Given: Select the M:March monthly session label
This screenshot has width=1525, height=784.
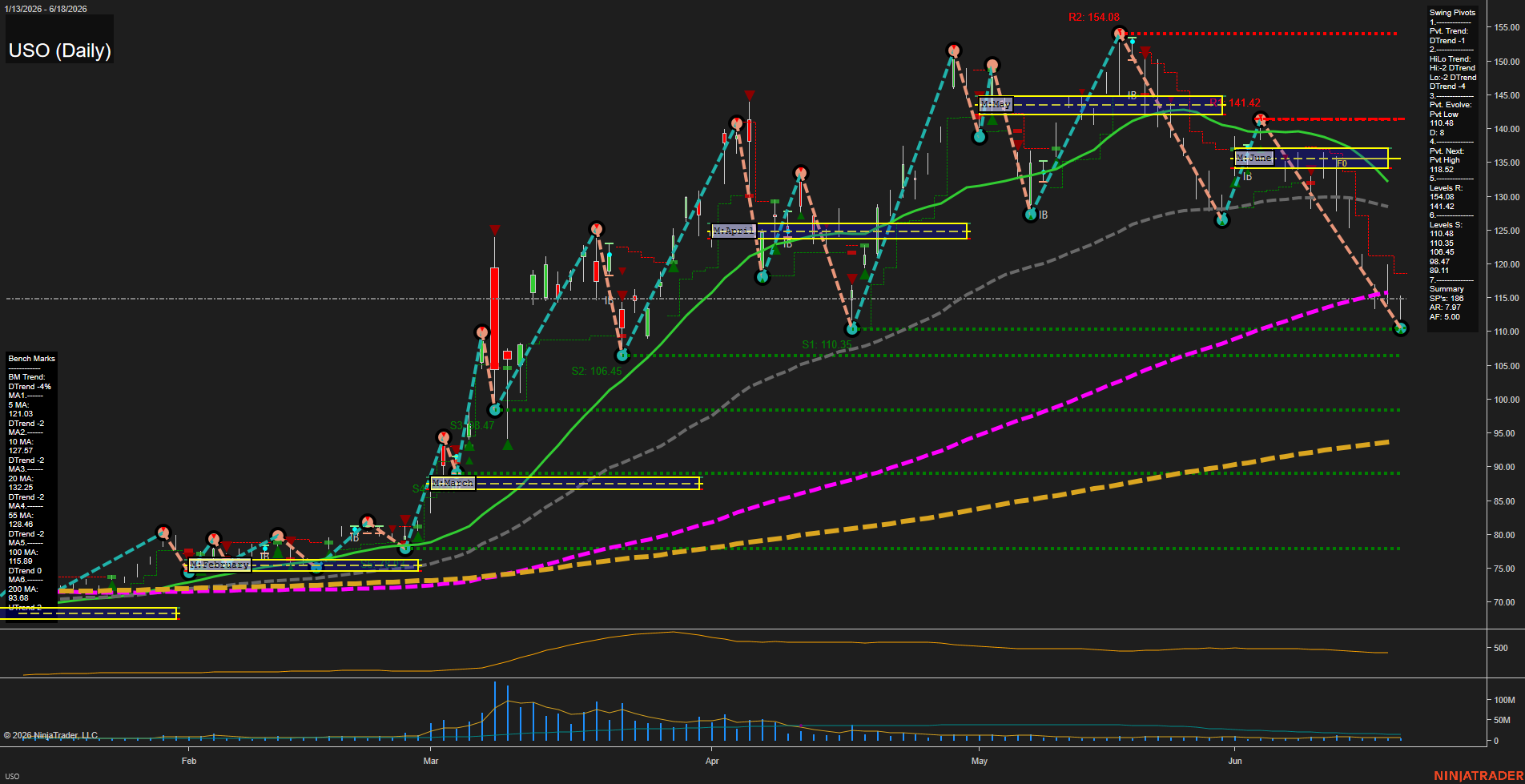Looking at the screenshot, I should [453, 484].
